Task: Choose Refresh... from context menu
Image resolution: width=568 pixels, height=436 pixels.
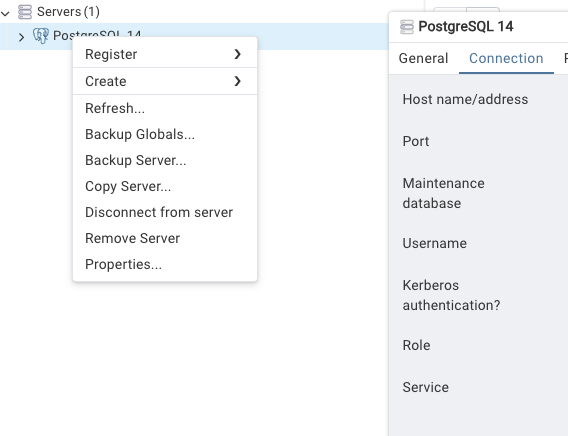Action: [x=165, y=108]
